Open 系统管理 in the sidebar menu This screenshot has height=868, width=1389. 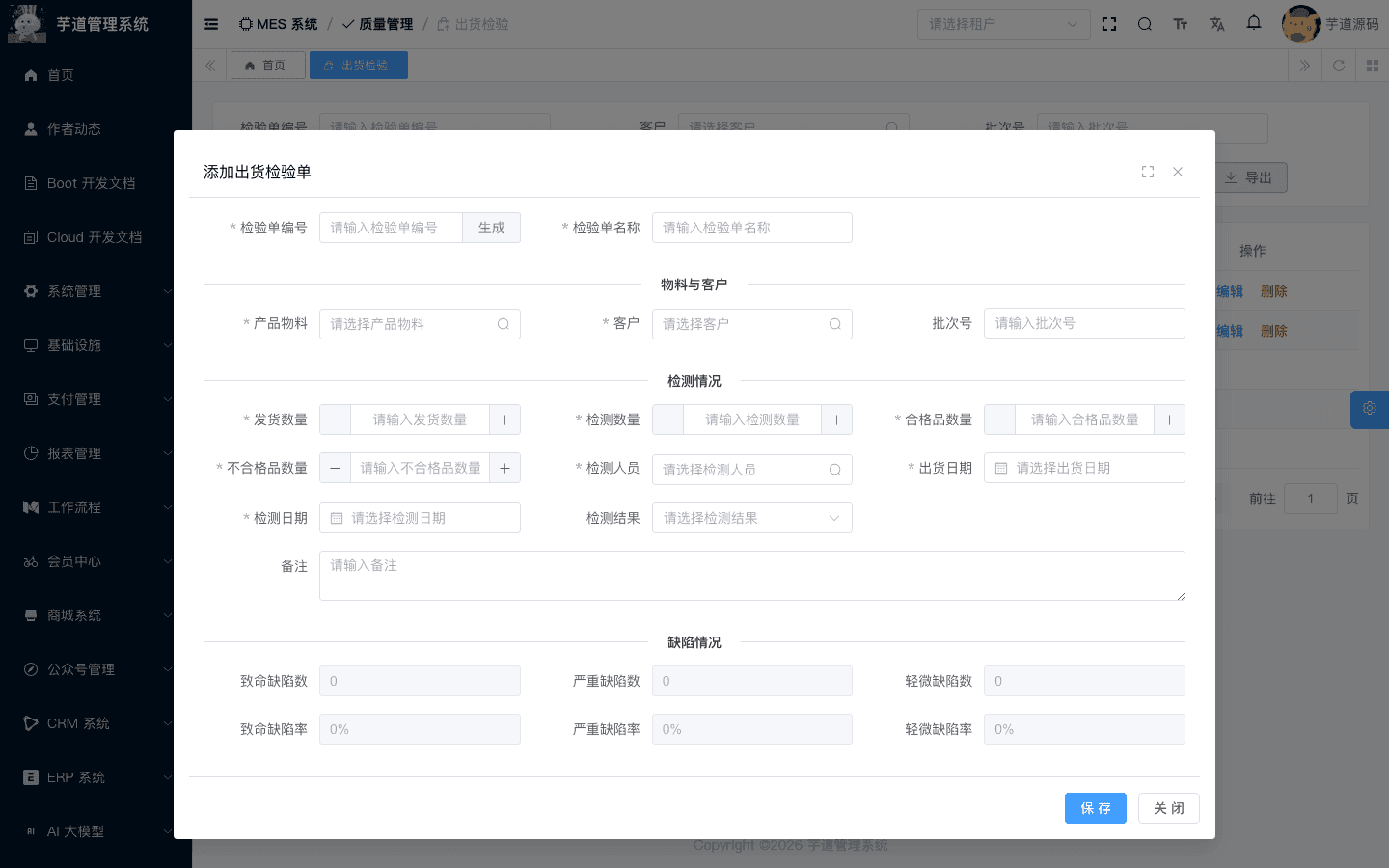tap(96, 291)
